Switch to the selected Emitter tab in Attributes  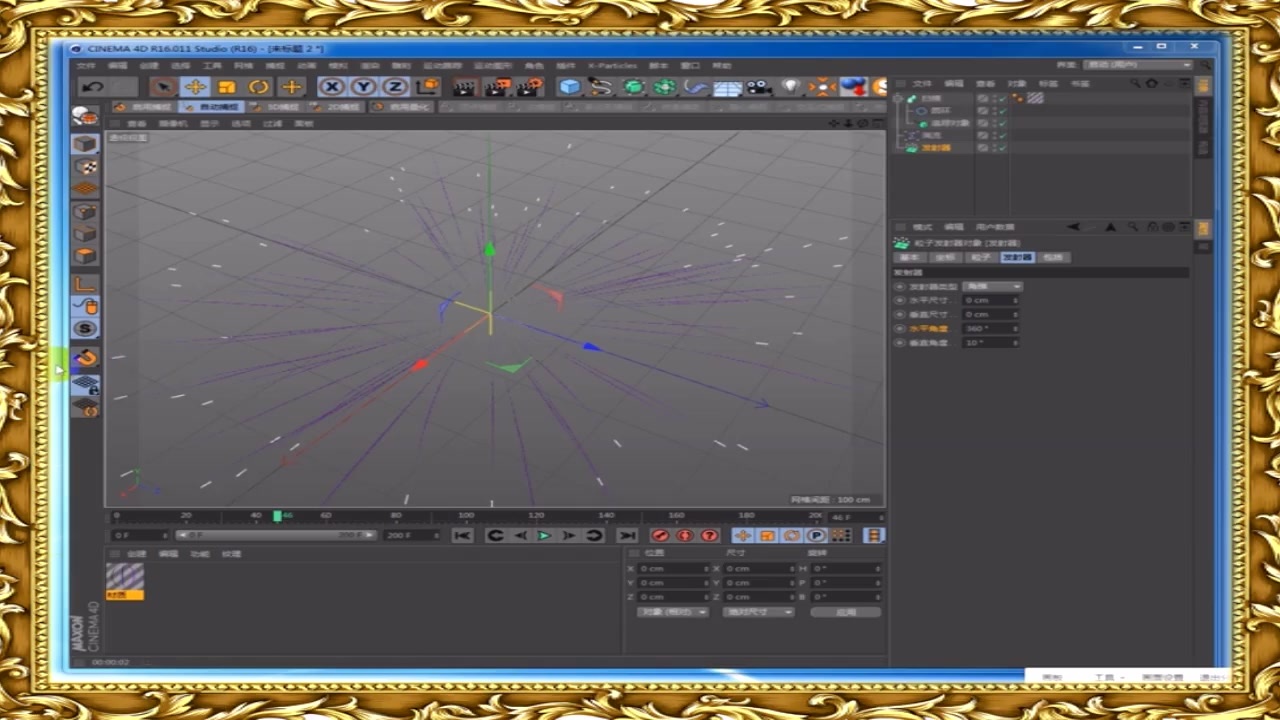(1017, 257)
